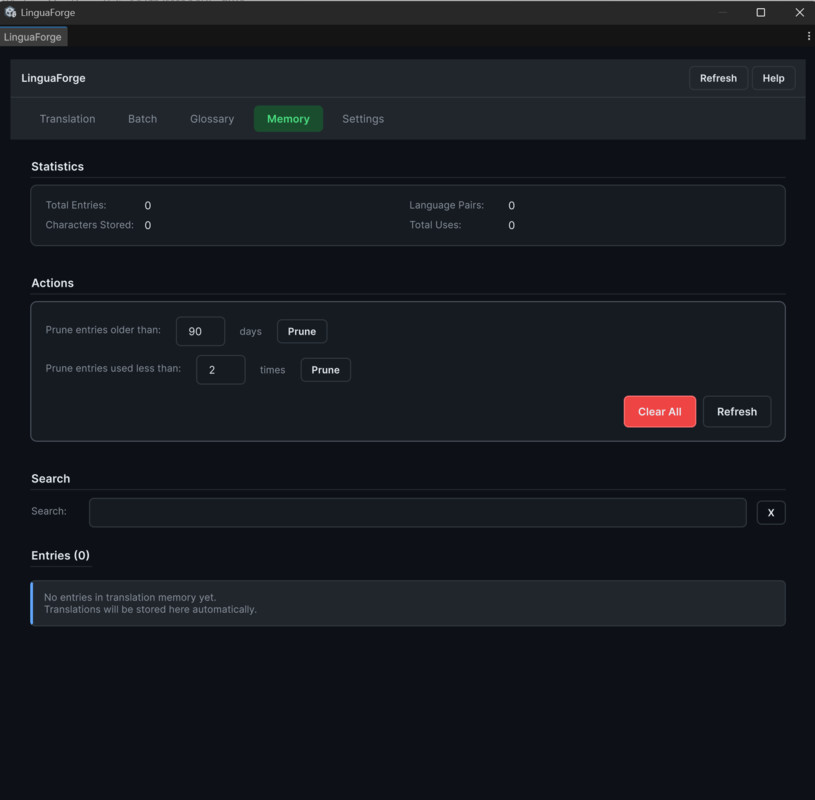
Task: Refresh statistics with the Actions Refresh button
Action: (x=737, y=411)
